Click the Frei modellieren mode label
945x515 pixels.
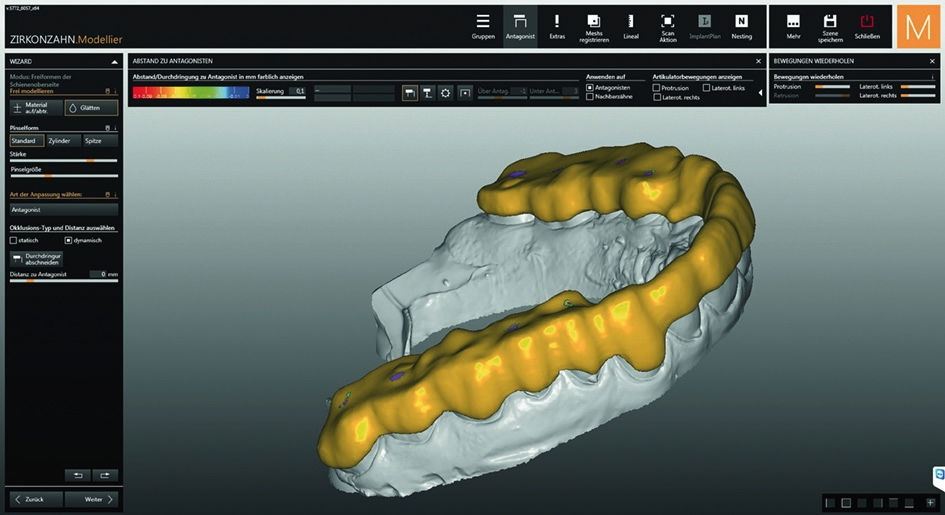31,92
